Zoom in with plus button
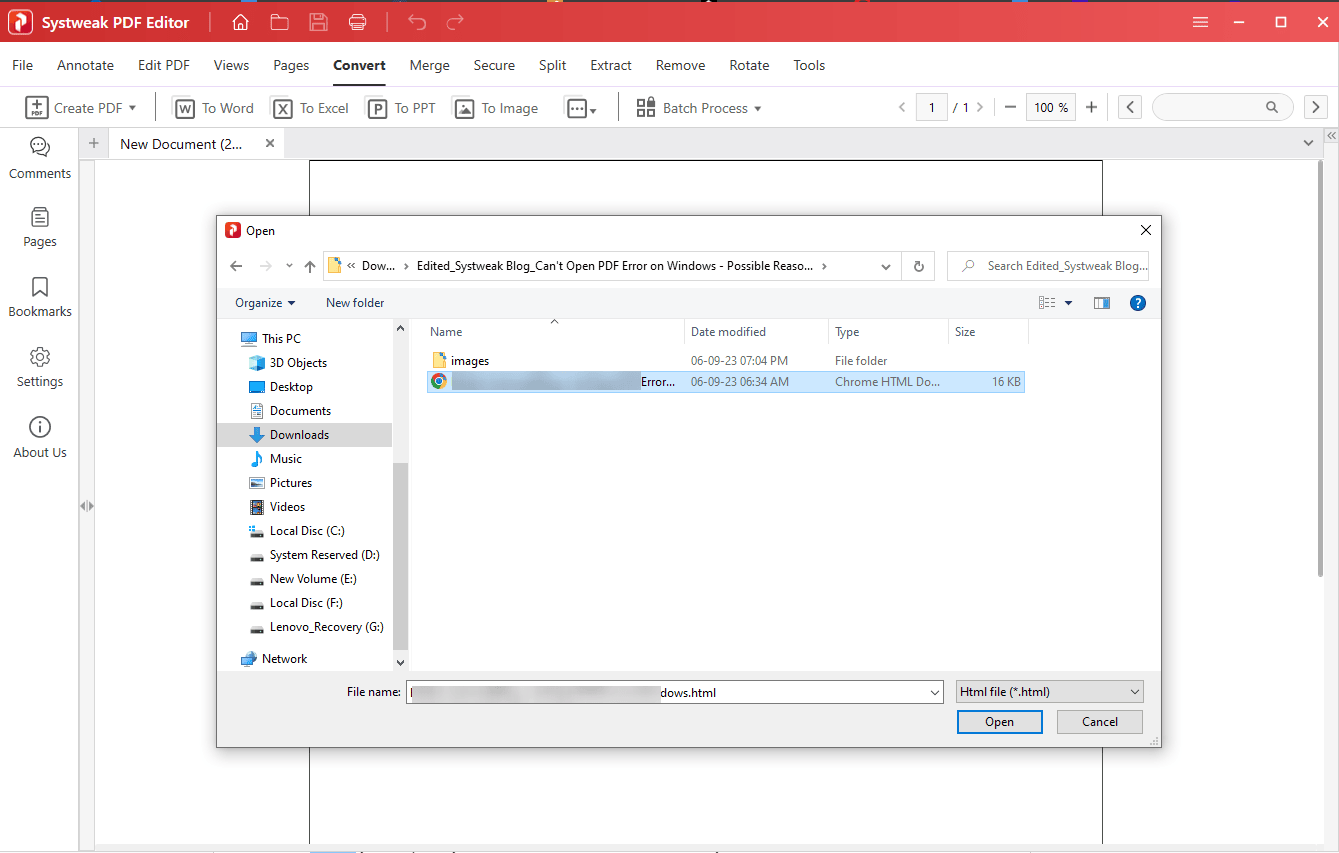The height and width of the screenshot is (853, 1339). click(1091, 107)
